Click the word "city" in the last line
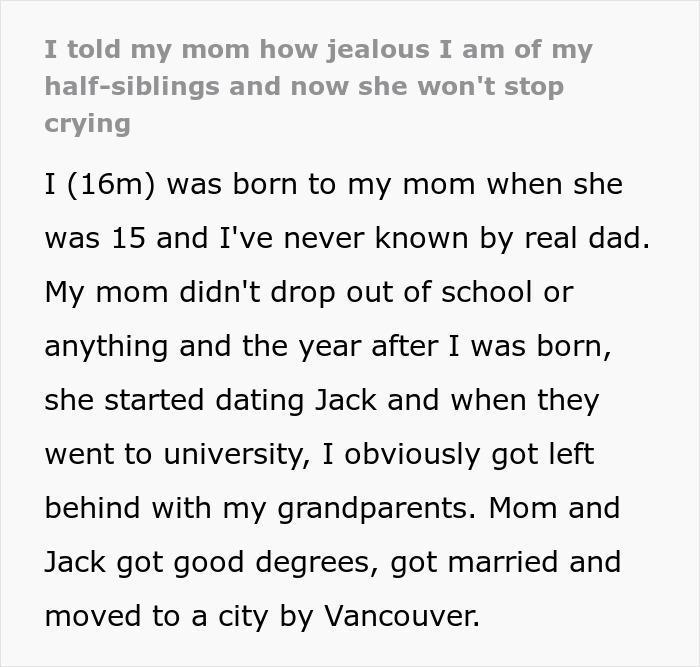This screenshot has width=700, height=667. tap(243, 617)
